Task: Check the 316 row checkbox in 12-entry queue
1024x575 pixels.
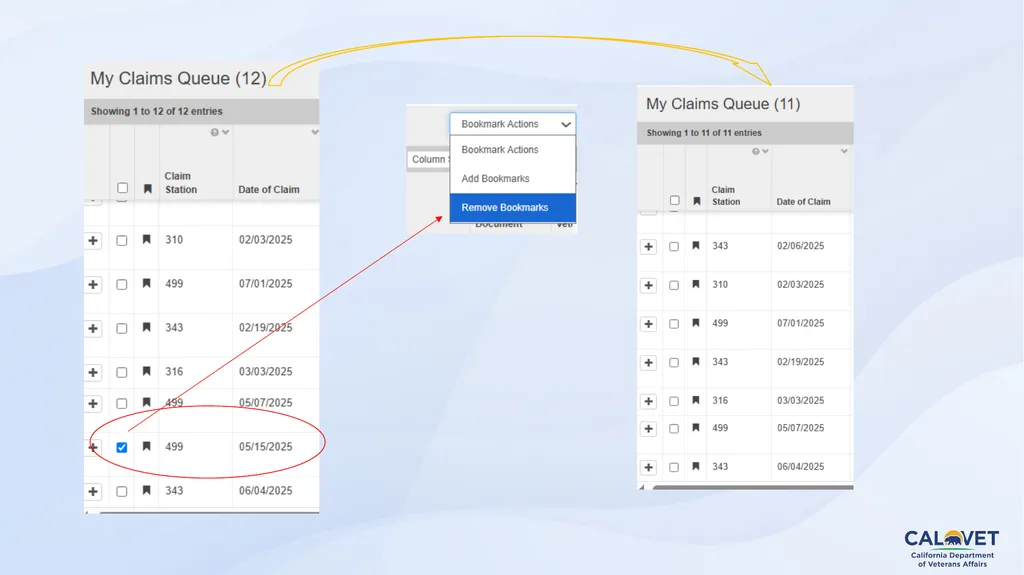Action: 121,372
